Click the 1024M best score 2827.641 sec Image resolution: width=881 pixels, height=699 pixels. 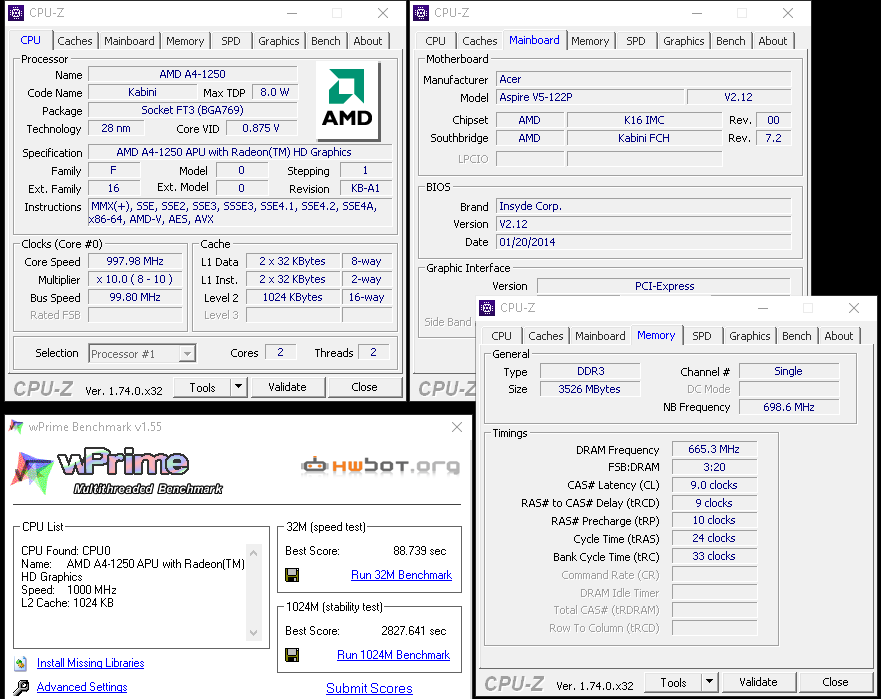pos(414,631)
